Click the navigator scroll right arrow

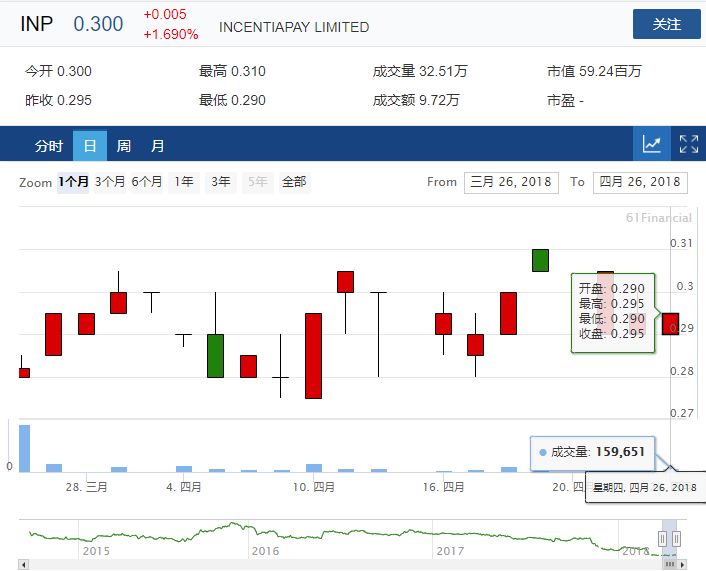pos(683,565)
